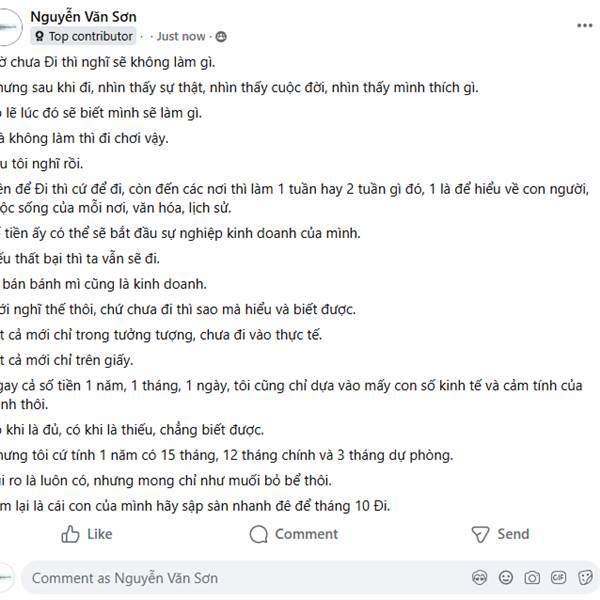Viewport: 600px width, 600px height.
Task: Click the post audience icon beside timestamp
Action: click(221, 36)
